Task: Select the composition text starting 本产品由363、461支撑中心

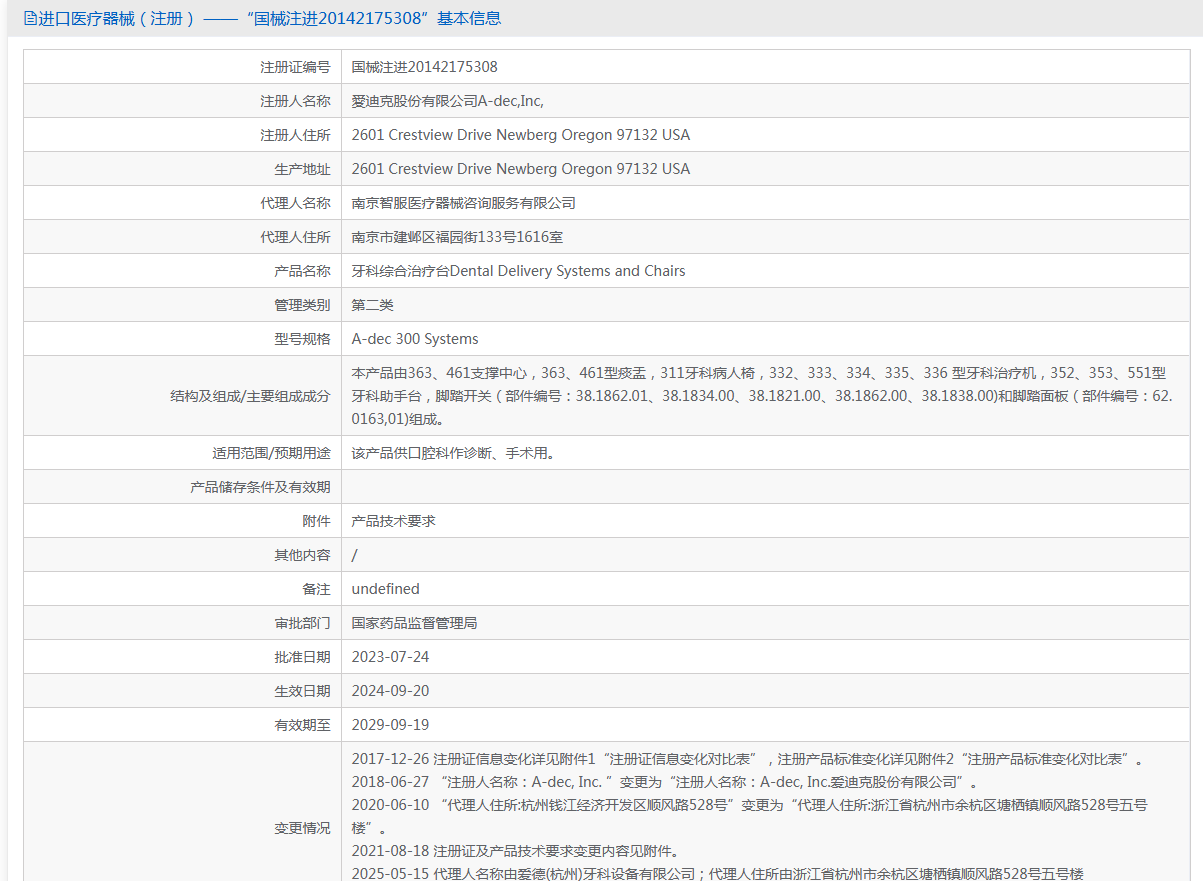Action: click(762, 396)
